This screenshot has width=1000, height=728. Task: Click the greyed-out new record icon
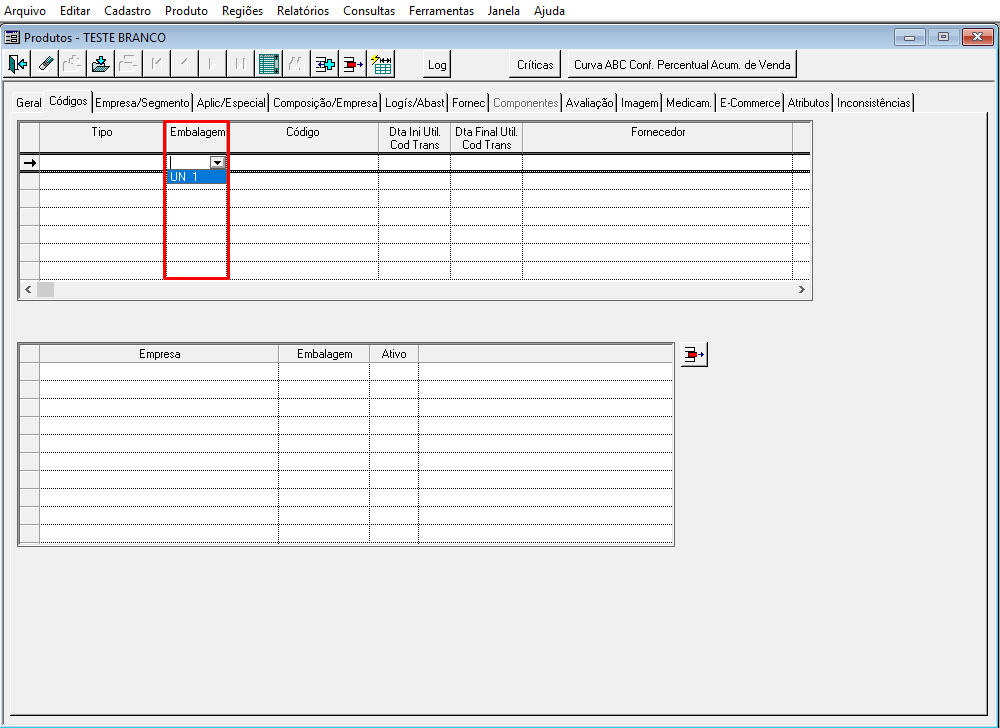point(72,64)
